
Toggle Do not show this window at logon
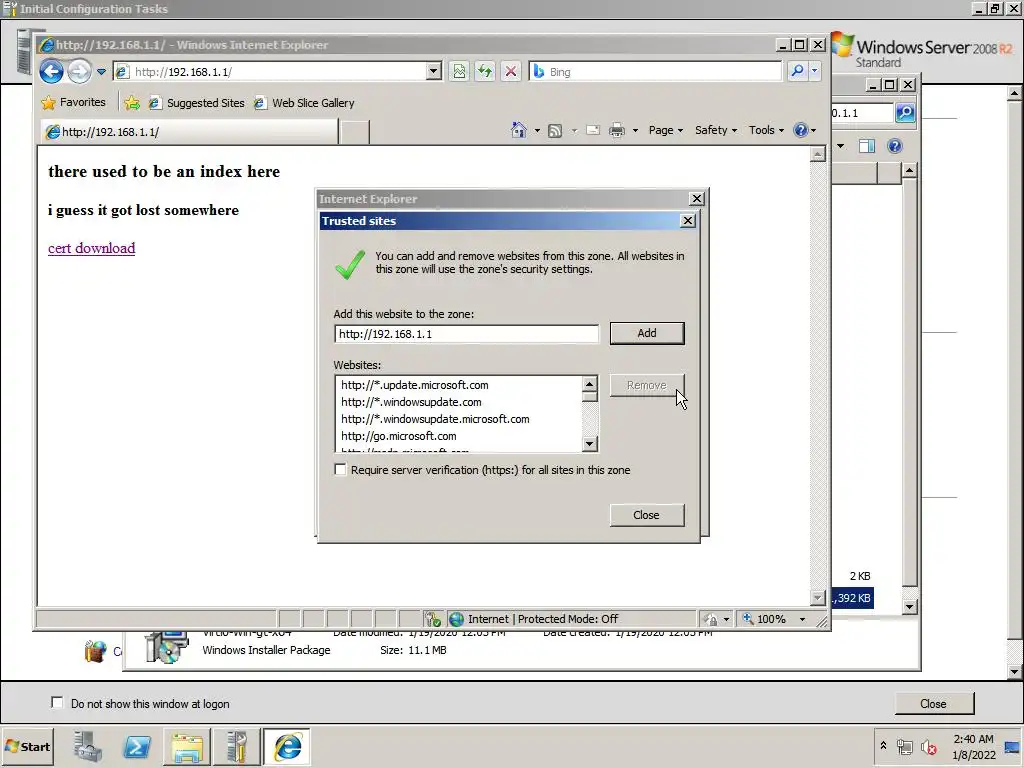[x=57, y=703]
